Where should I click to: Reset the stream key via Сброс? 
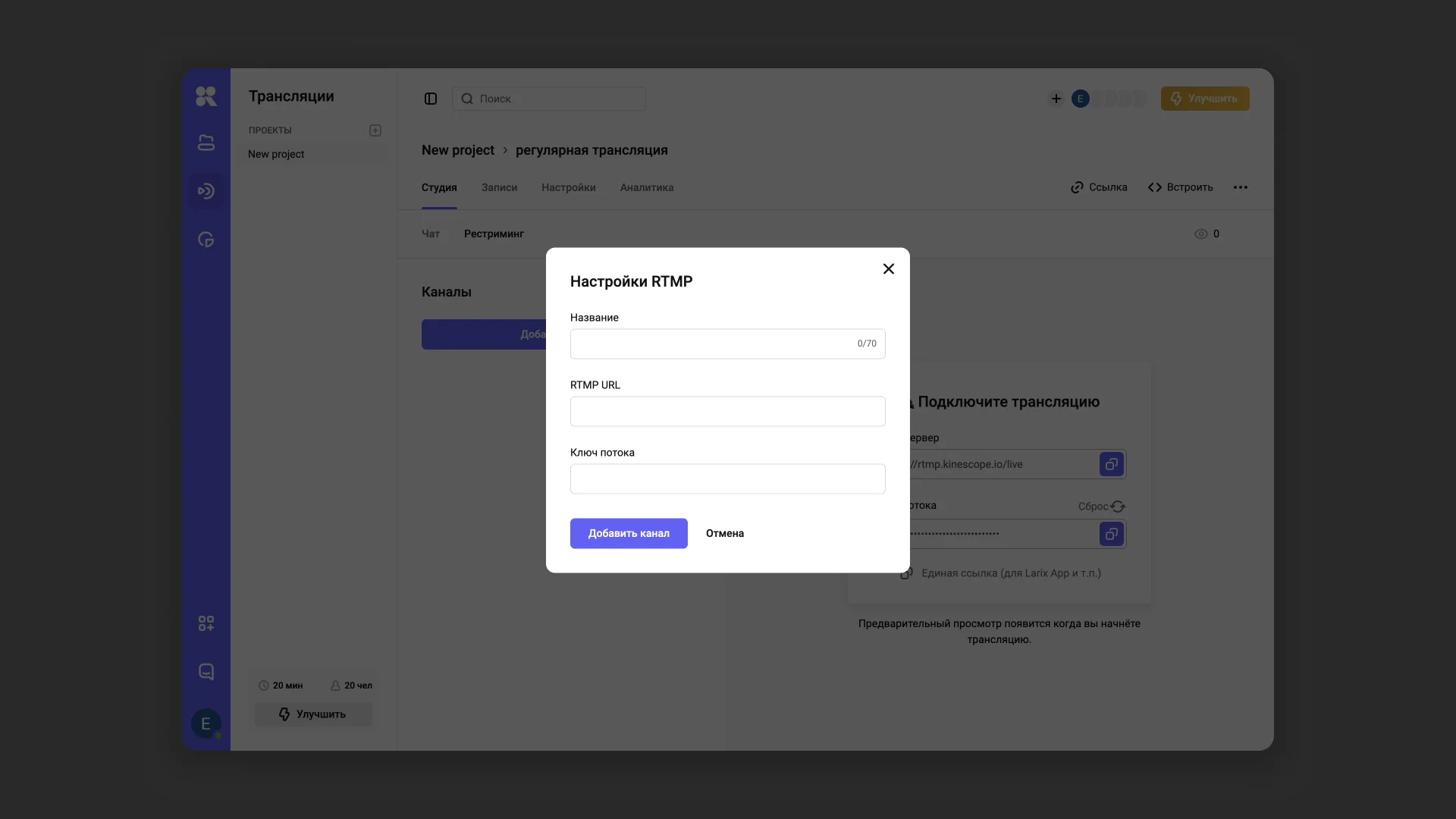tap(1101, 507)
